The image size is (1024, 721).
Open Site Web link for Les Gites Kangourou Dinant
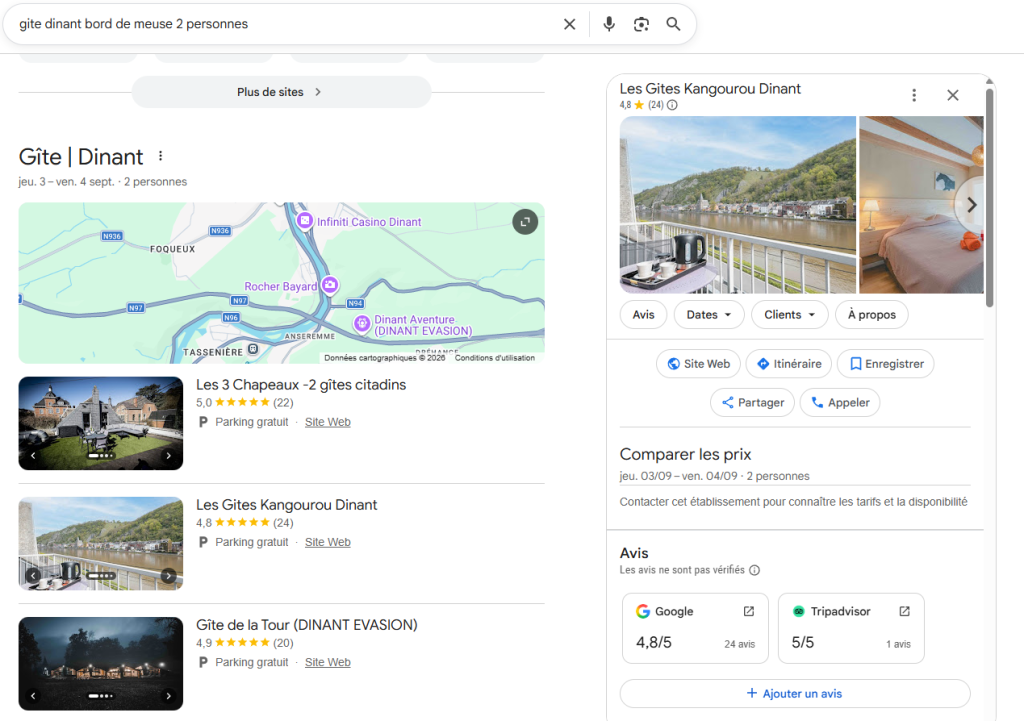[x=328, y=542]
